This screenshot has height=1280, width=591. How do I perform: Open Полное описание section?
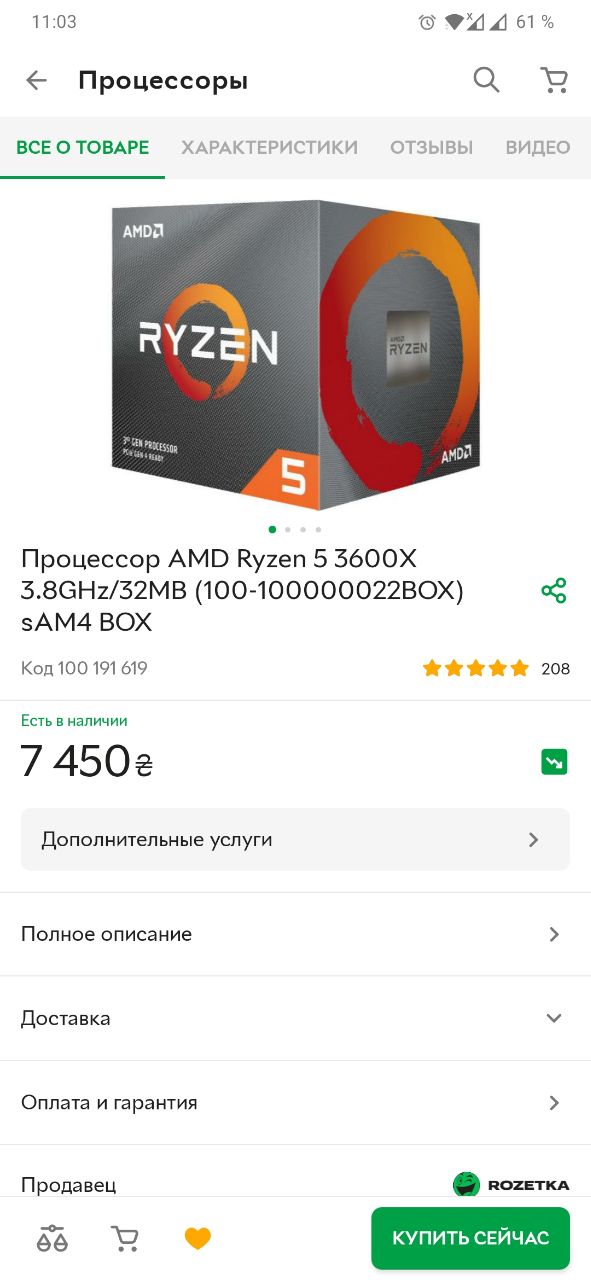(x=295, y=934)
